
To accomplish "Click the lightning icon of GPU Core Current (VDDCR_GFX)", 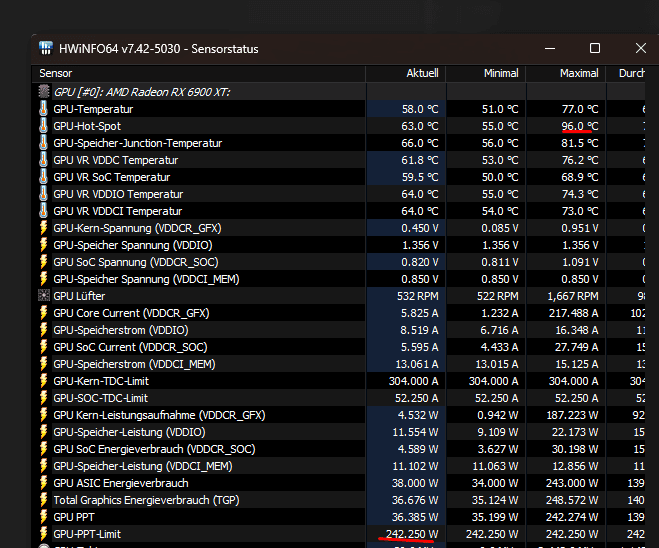I will (43, 313).
